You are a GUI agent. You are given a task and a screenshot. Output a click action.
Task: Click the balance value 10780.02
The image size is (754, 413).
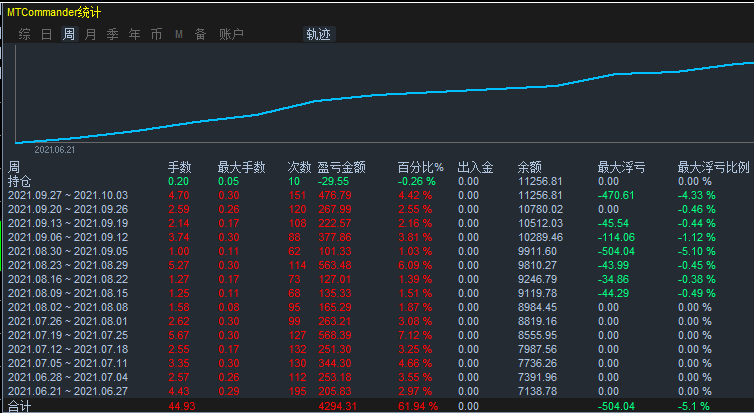coord(540,209)
